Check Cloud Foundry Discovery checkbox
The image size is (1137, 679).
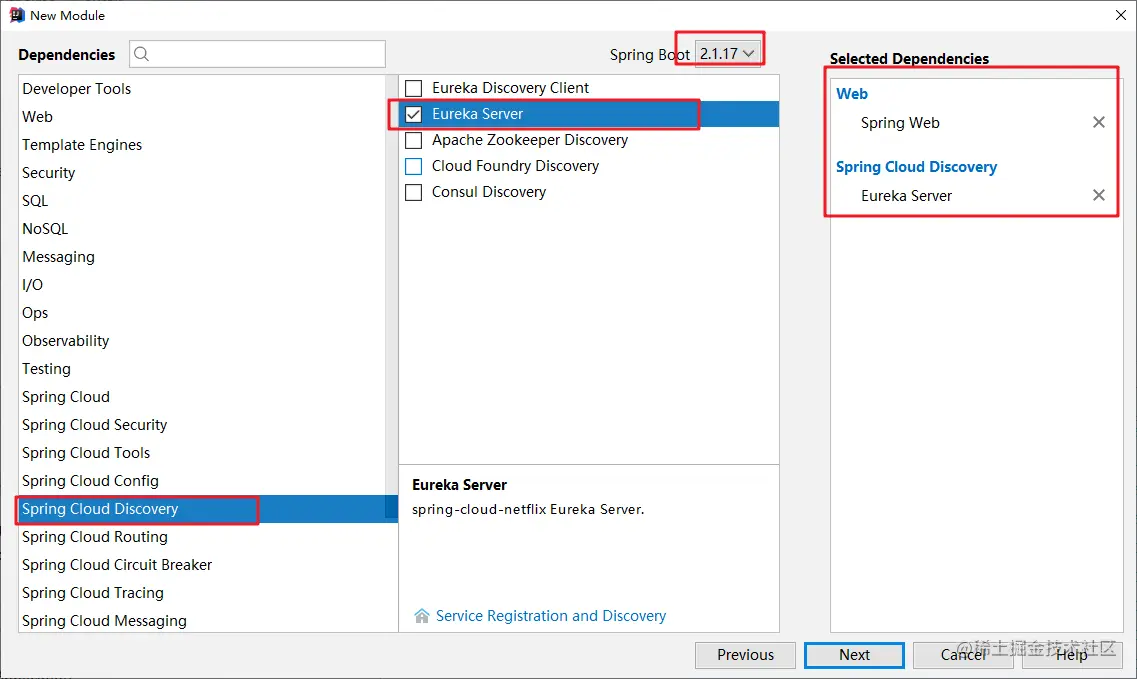coord(413,167)
